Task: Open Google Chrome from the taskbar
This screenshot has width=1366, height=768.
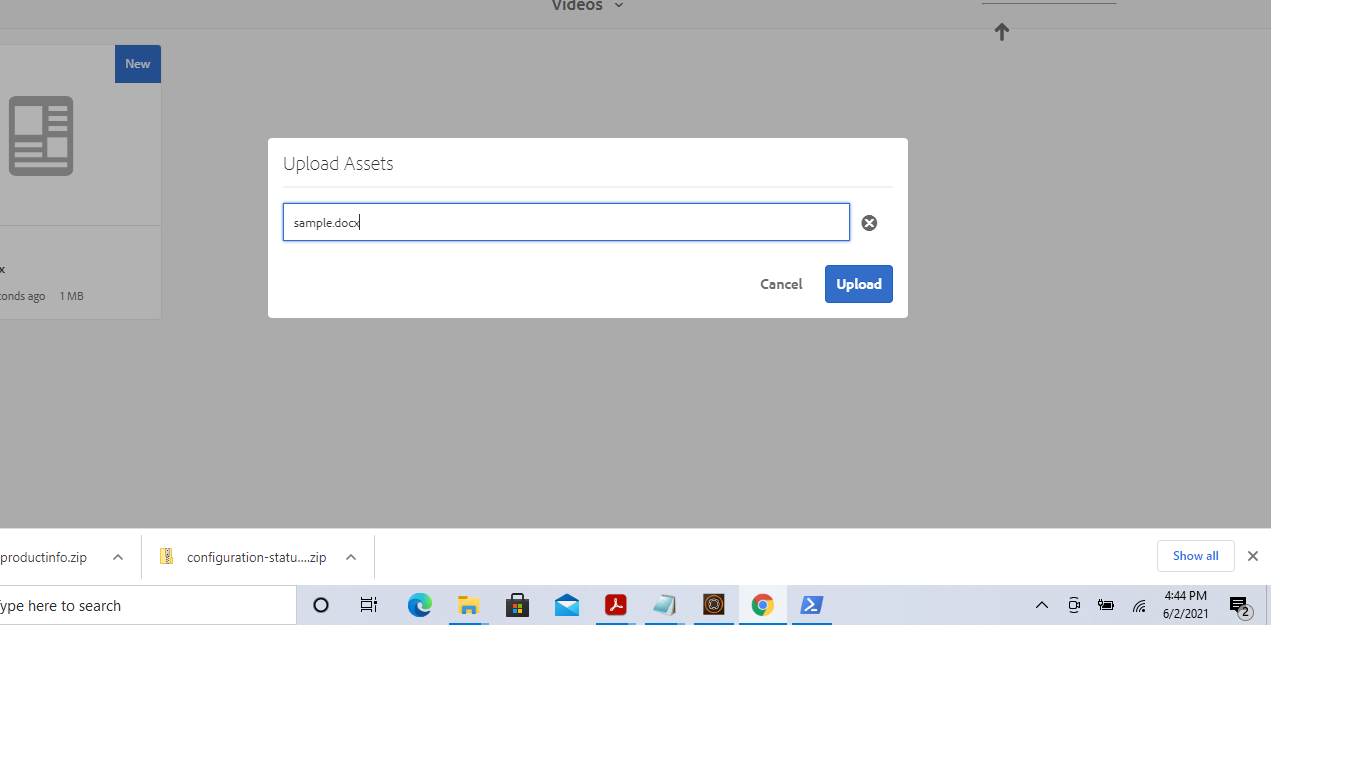Action: pyautogui.click(x=762, y=605)
